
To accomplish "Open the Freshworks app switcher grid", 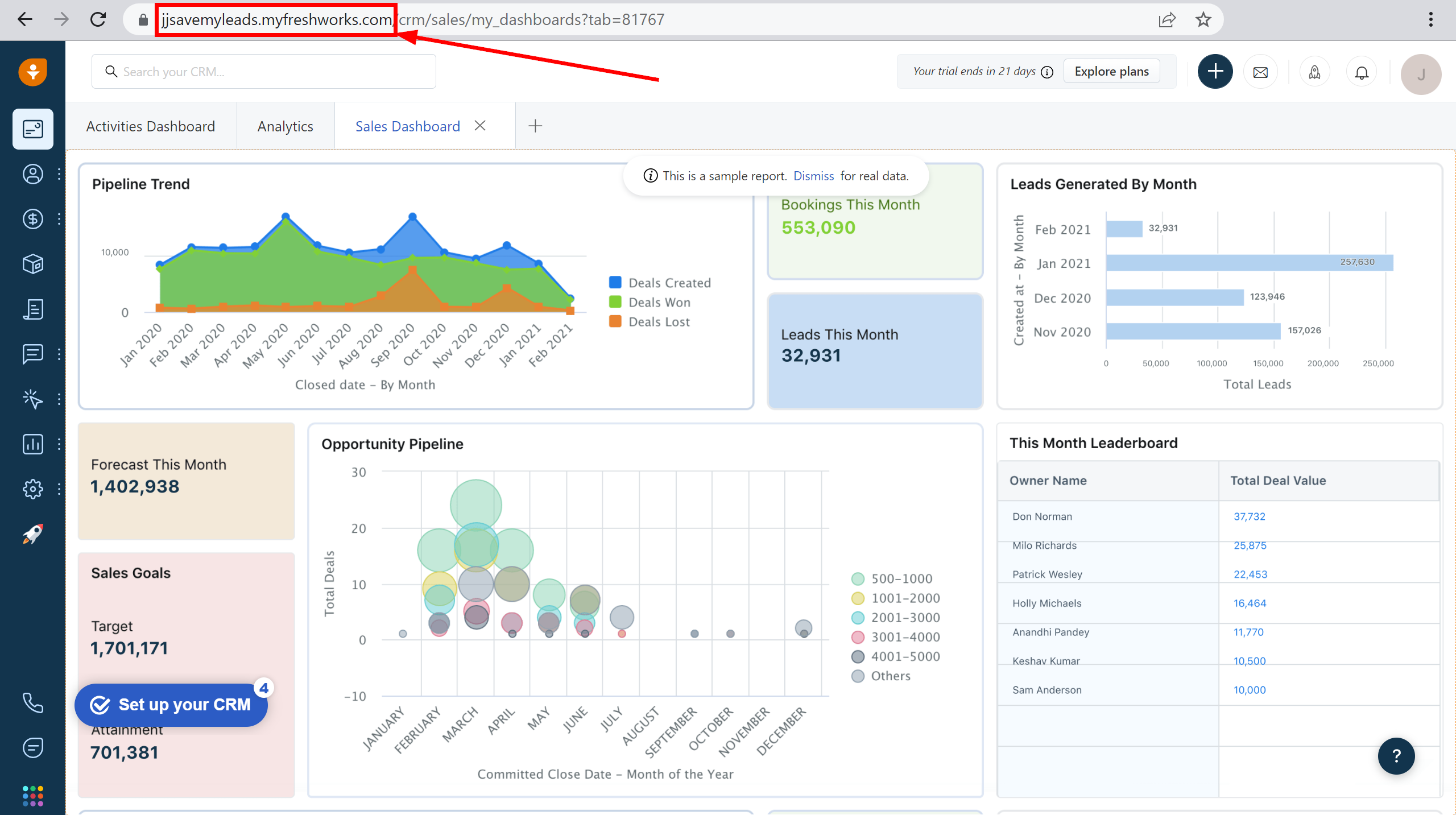I will point(33,795).
